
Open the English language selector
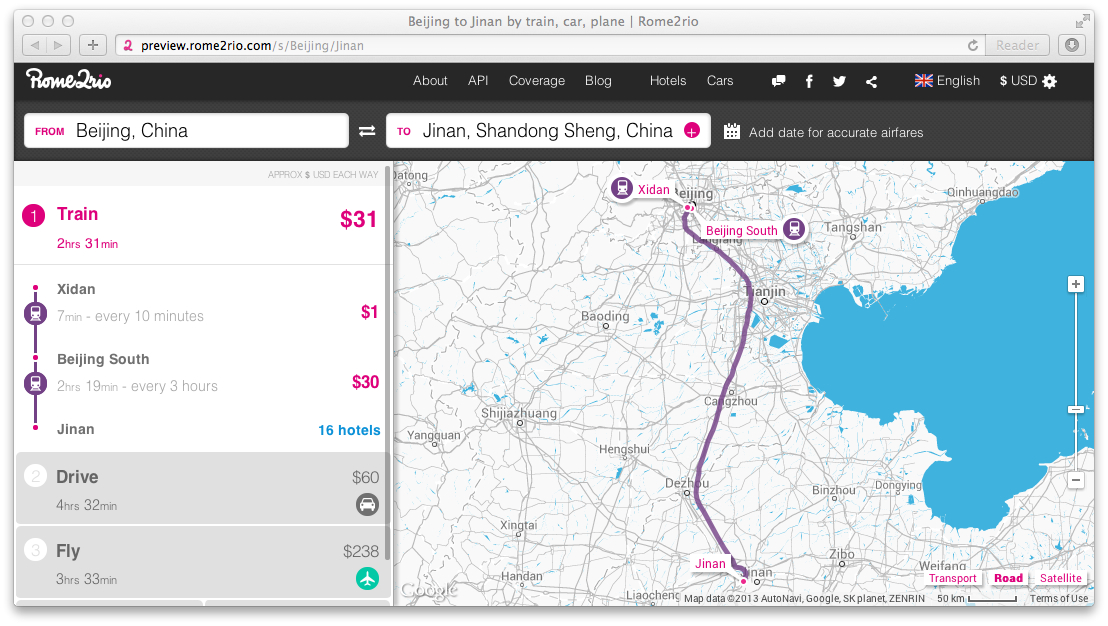(947, 81)
